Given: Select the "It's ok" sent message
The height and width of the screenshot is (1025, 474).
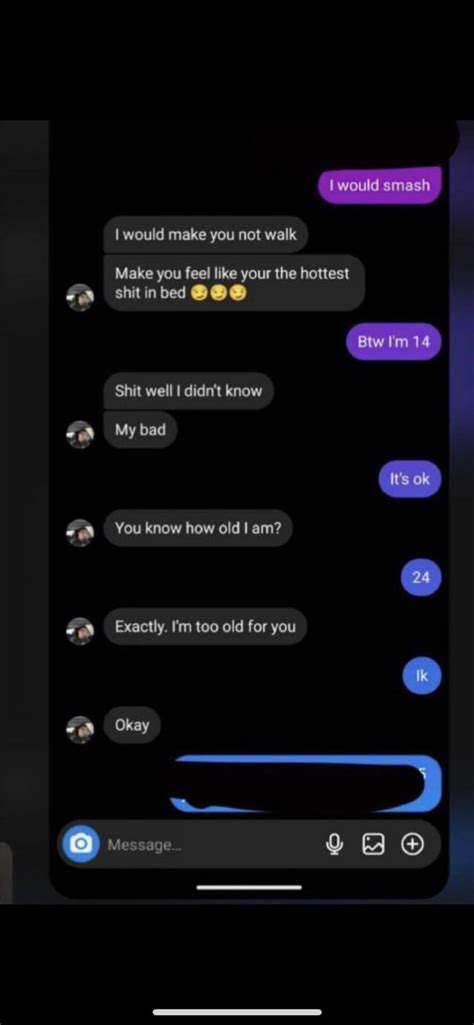Looking at the screenshot, I should click(410, 479).
